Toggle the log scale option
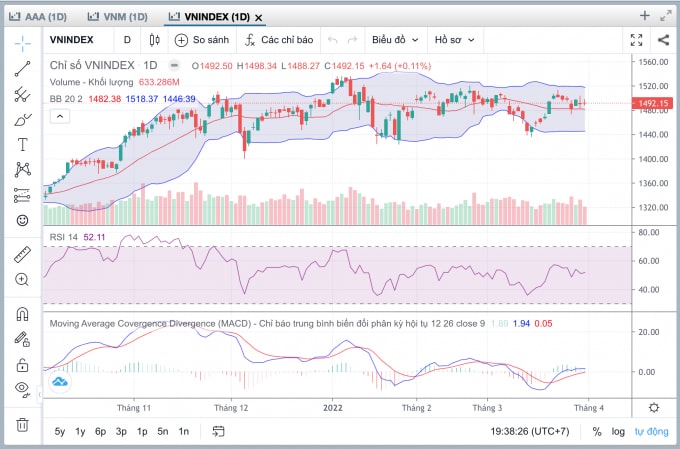 pos(618,432)
